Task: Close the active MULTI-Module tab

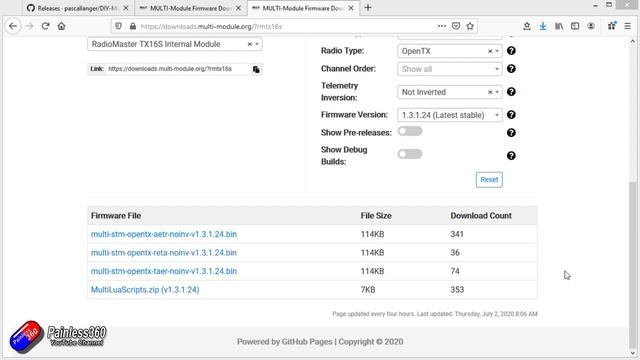Action: (x=351, y=8)
